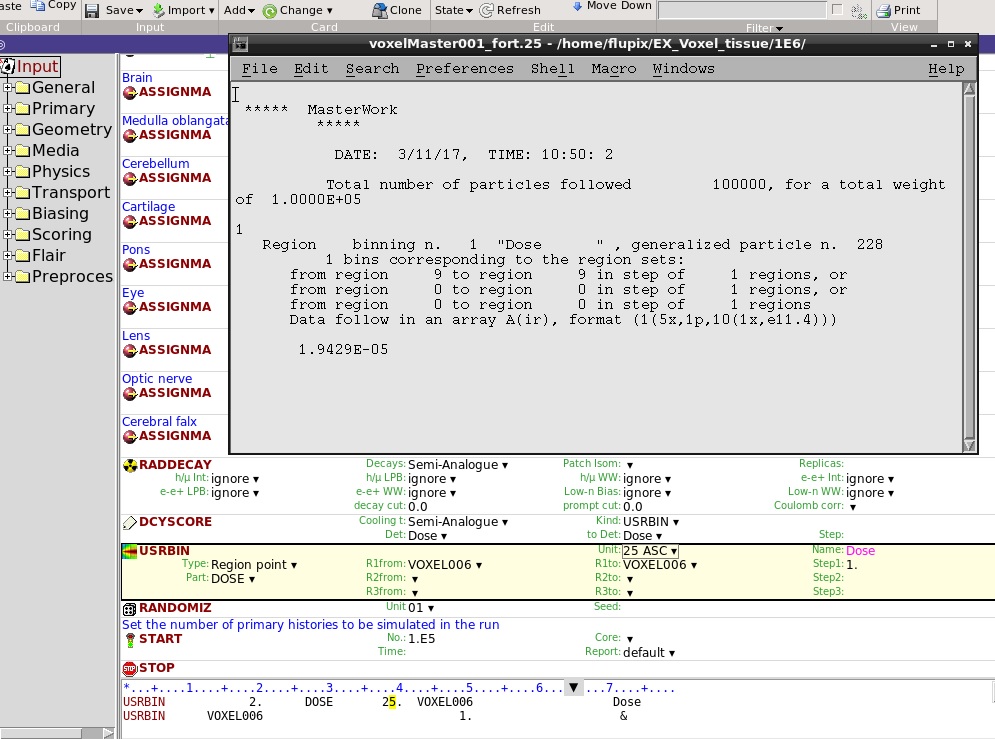Image resolution: width=995 pixels, height=739 pixels.
Task: Click the Add card button
Action: click(239, 10)
